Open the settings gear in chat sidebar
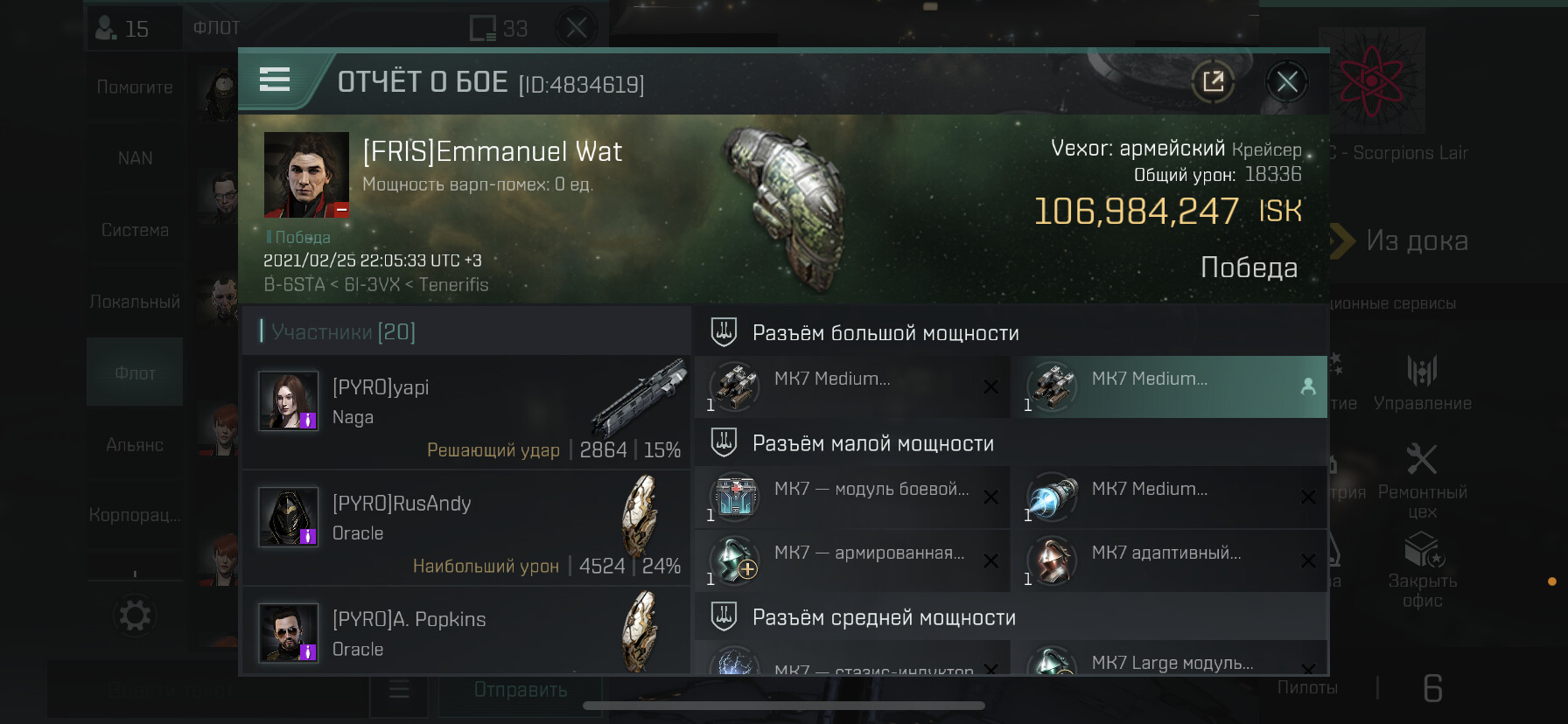 click(x=135, y=616)
